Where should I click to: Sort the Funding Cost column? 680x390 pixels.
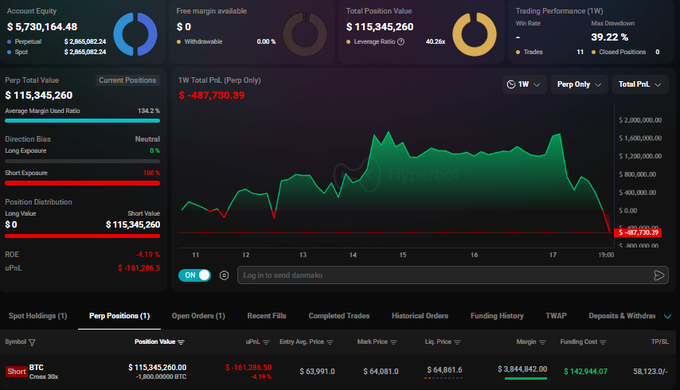pos(603,342)
